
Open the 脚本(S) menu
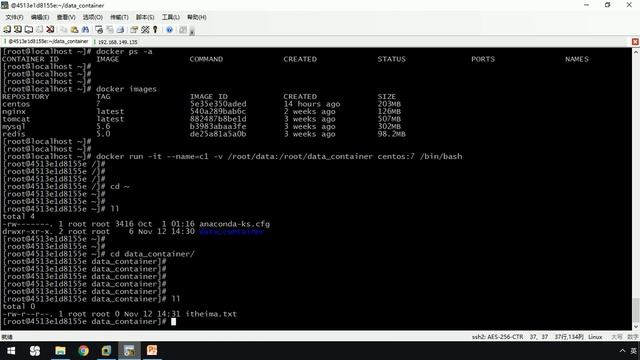145,17
